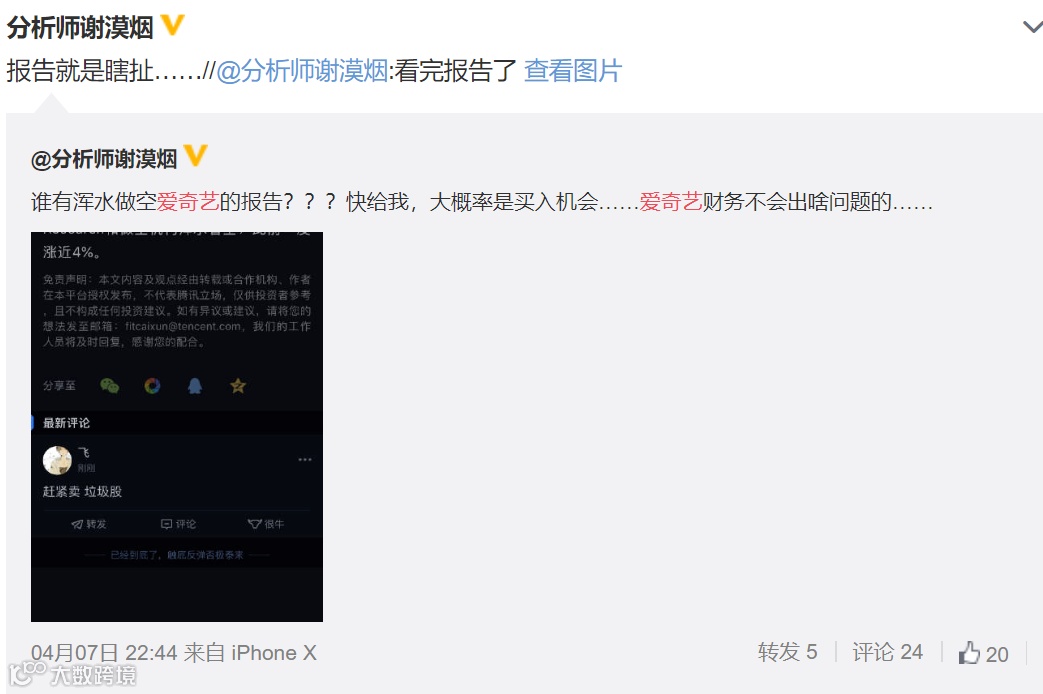Open the @分析师谢漠烟 mention in repost text
1043x694 pixels.
point(302,71)
